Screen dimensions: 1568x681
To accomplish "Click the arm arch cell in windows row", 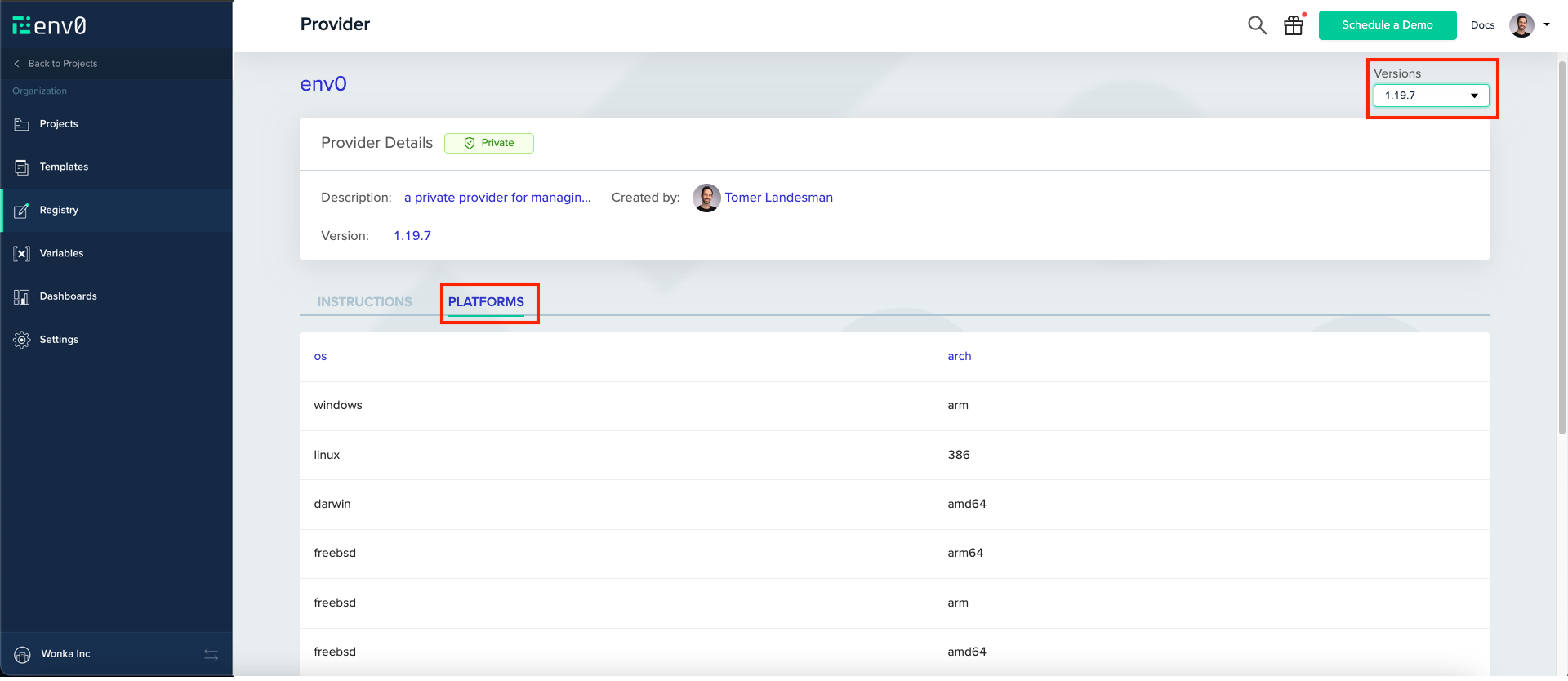I will point(958,406).
